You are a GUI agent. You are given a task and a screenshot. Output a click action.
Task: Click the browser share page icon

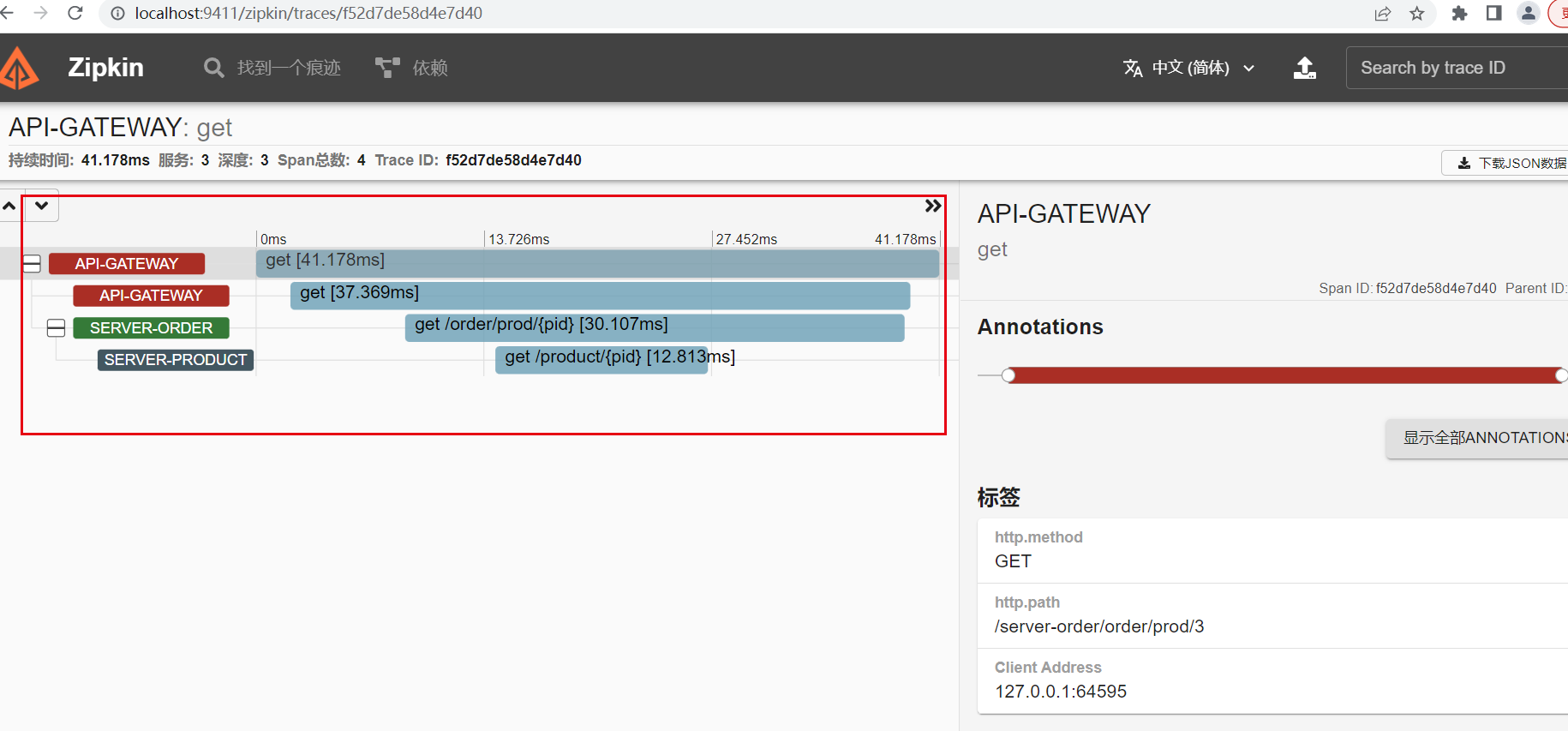[1383, 13]
